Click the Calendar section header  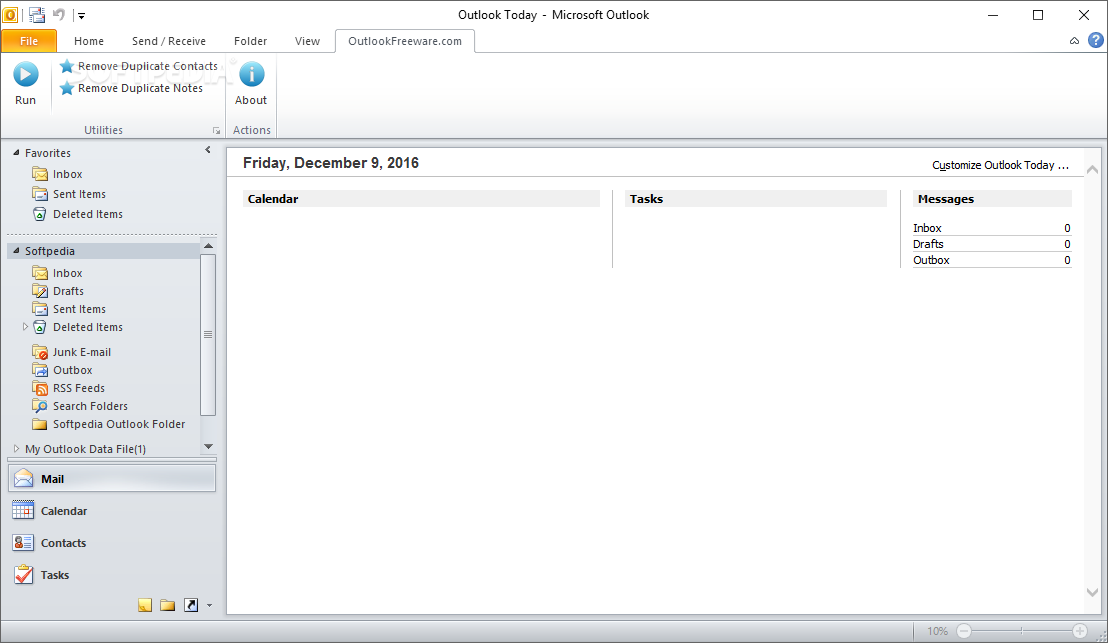pos(421,199)
